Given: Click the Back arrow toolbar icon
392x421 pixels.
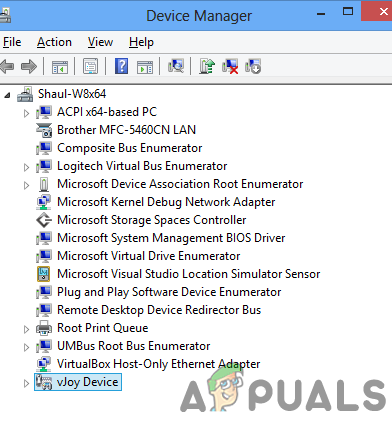Looking at the screenshot, I should point(7,66).
